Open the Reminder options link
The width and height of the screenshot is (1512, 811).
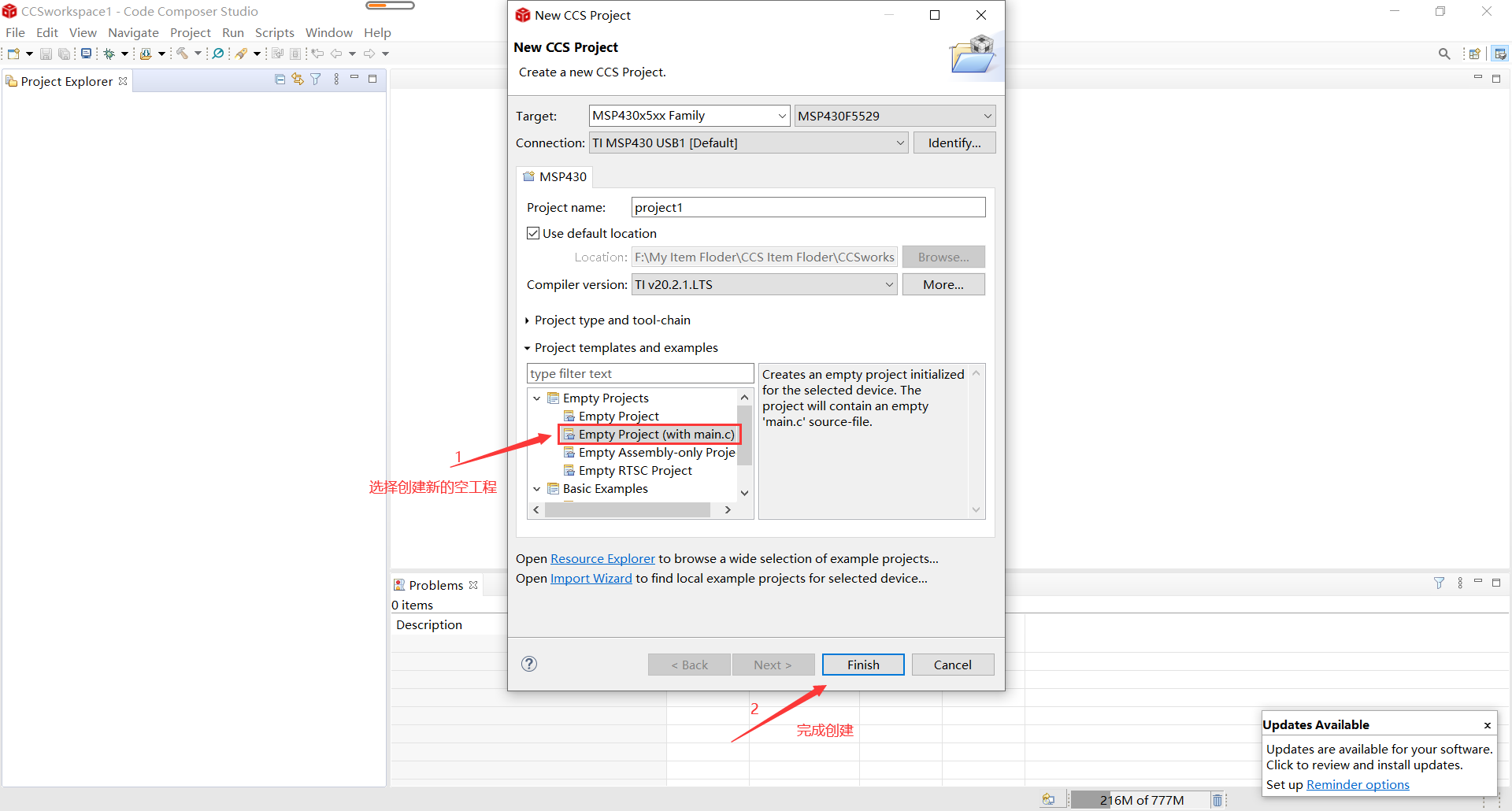[x=1358, y=784]
